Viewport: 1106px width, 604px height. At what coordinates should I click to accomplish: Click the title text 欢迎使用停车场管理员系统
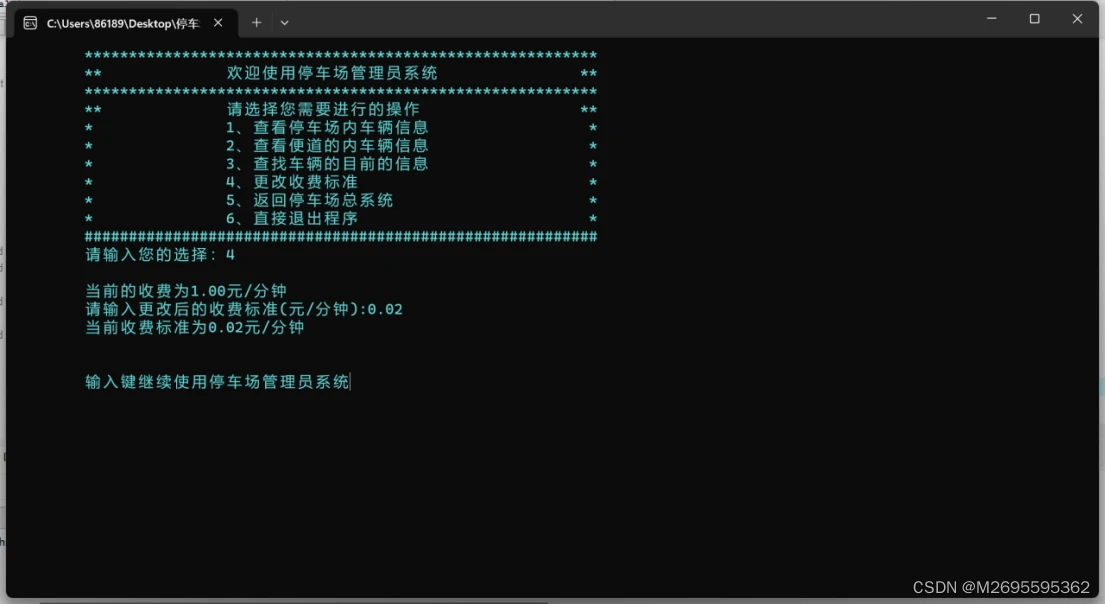click(x=332, y=73)
